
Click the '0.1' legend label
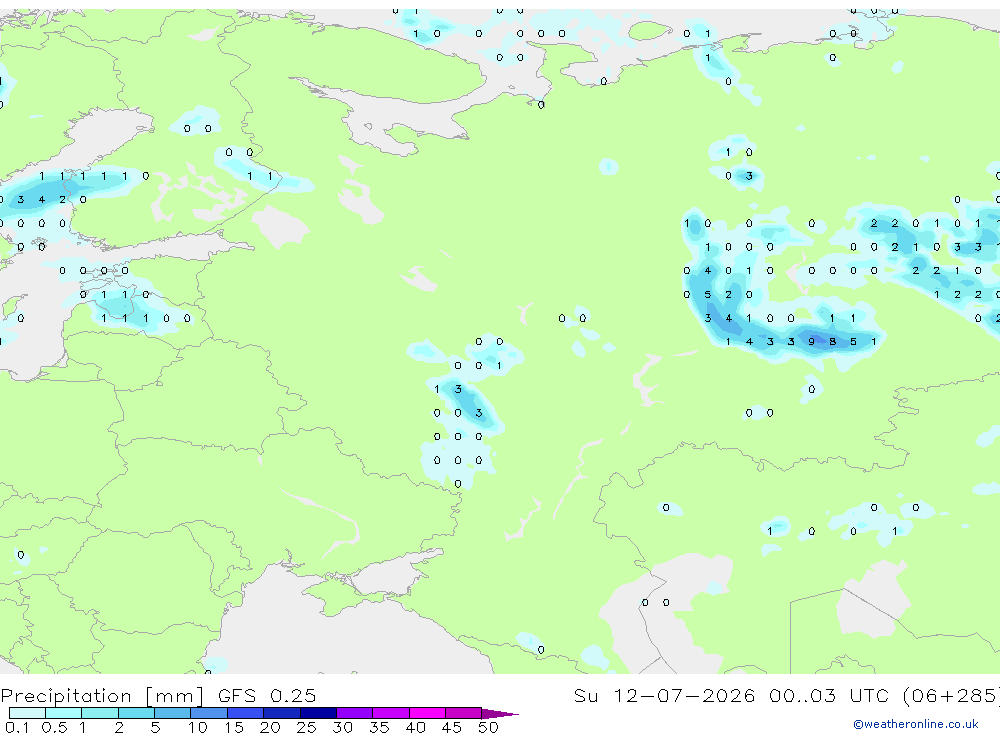16,727
